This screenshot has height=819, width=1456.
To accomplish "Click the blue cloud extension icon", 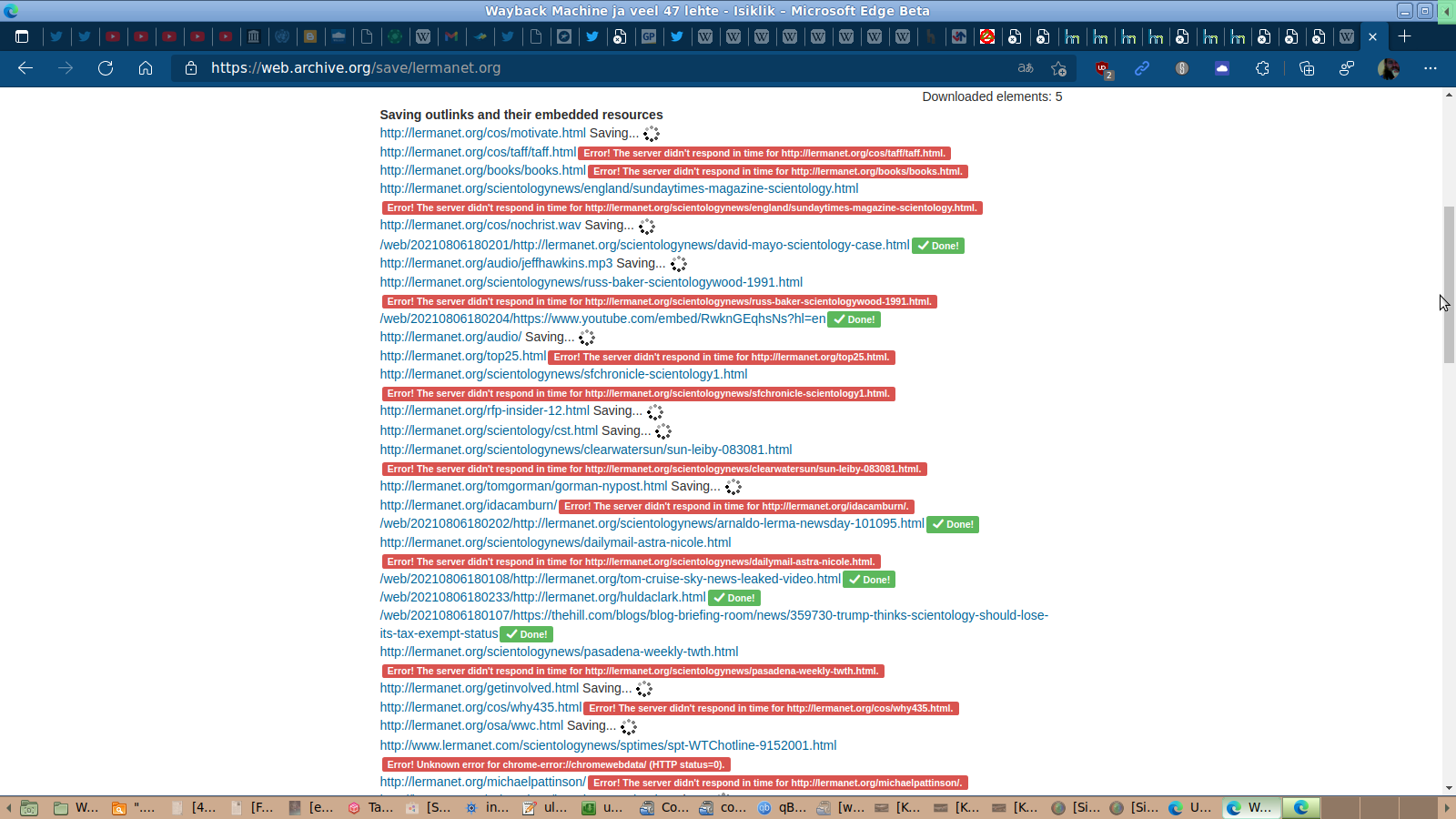I will (1222, 68).
